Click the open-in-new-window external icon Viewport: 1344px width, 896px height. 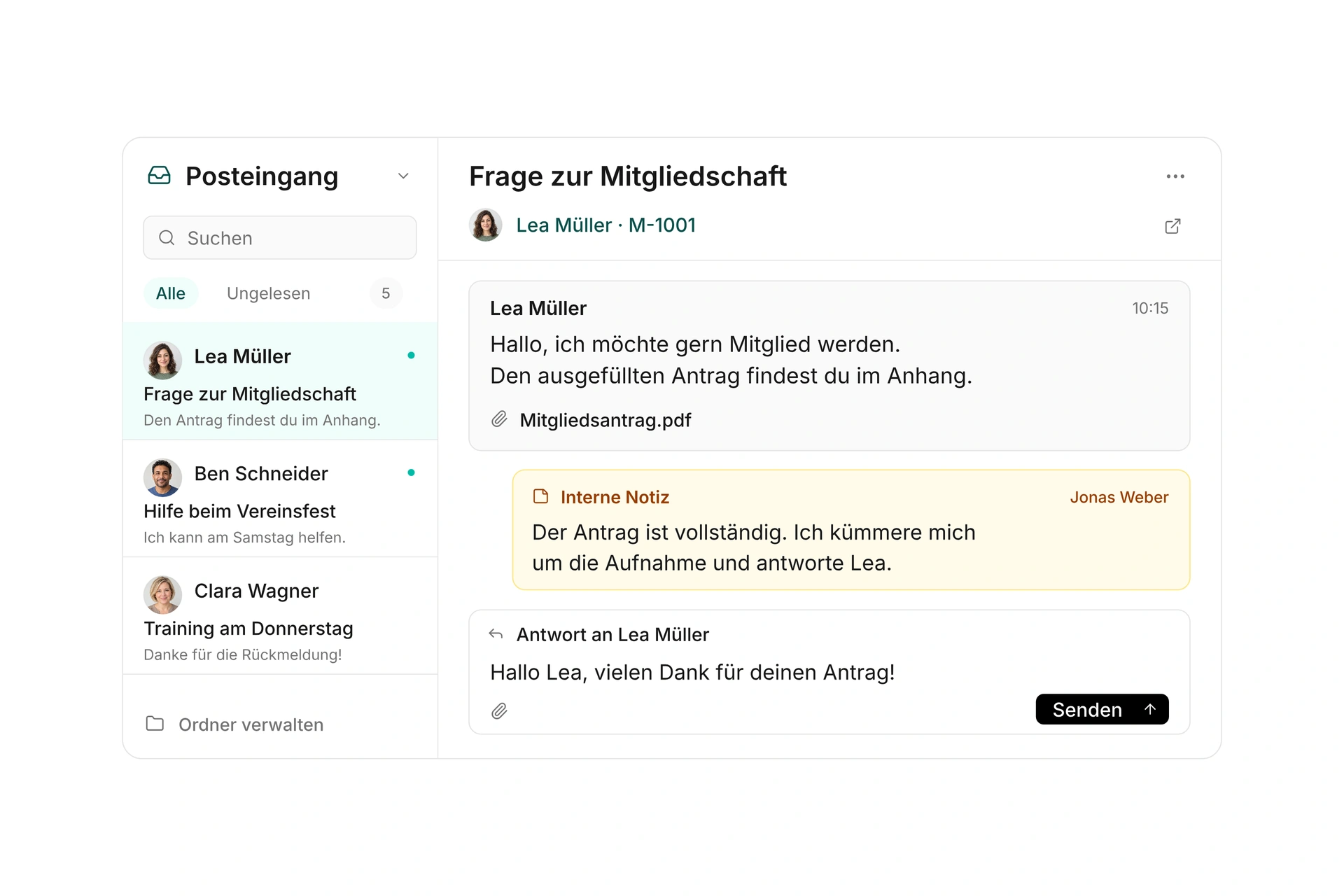[x=1172, y=226]
